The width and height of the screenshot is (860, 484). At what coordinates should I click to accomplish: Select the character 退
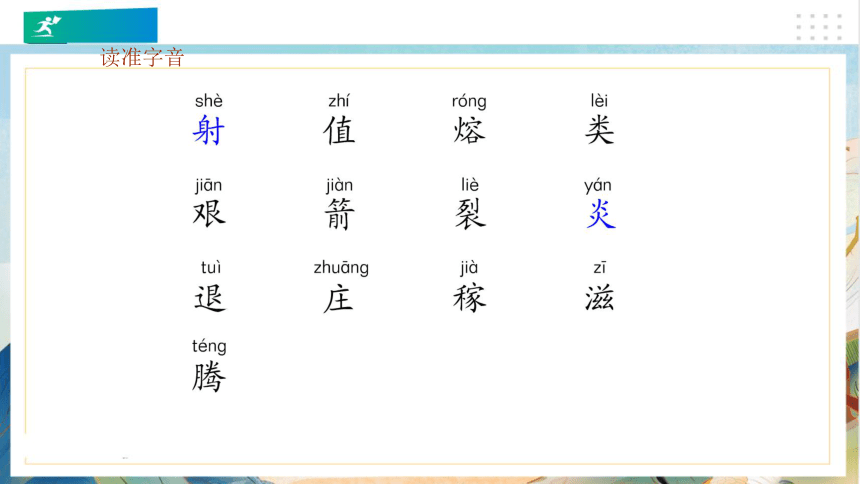[x=210, y=298]
